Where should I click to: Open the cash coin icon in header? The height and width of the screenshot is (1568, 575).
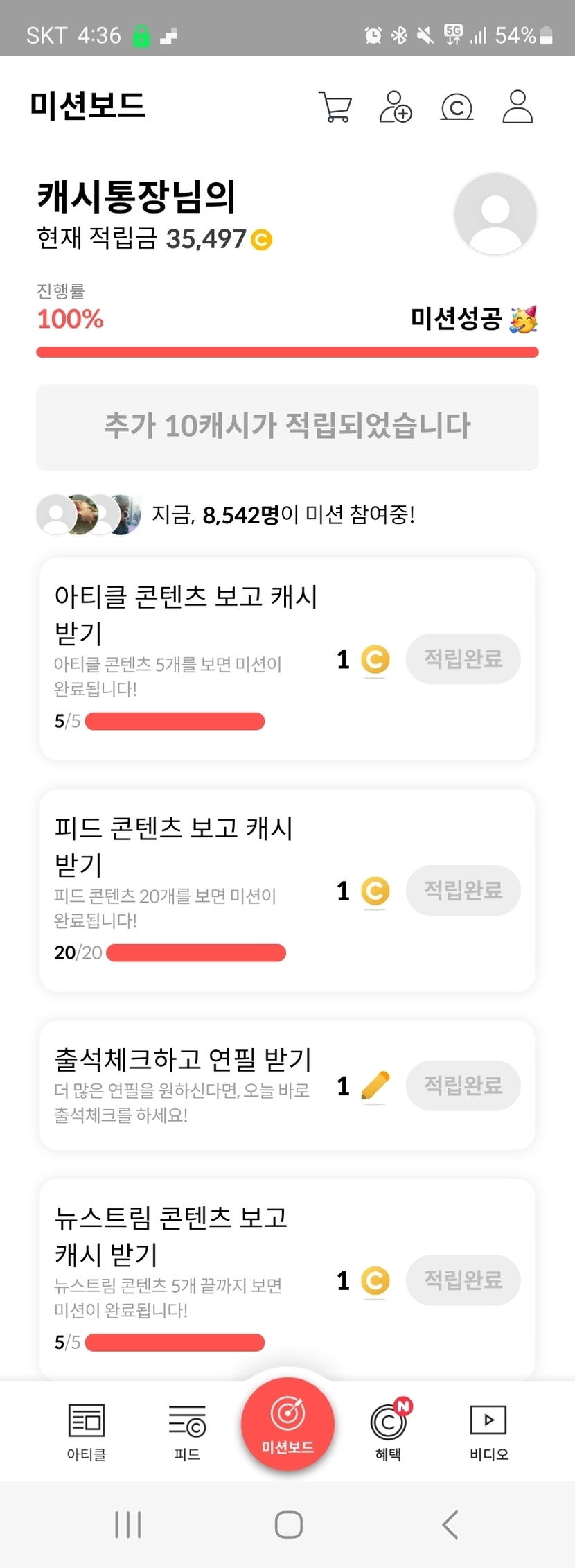pos(457,107)
